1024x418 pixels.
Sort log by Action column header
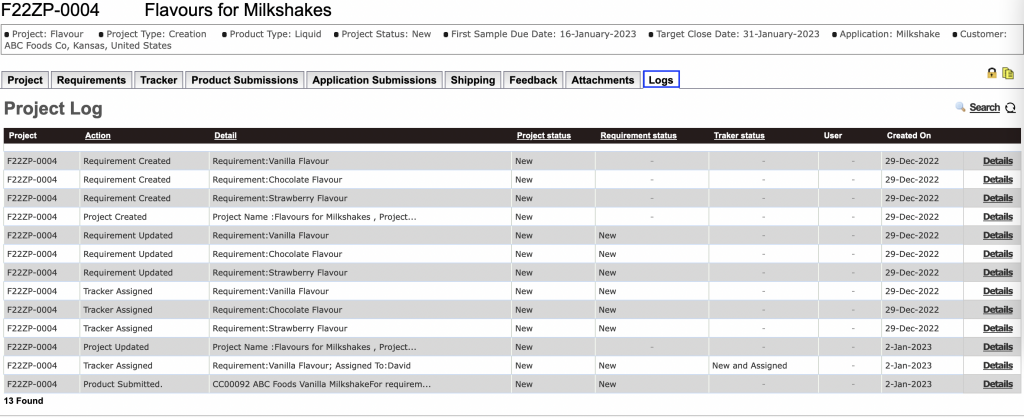tap(98, 136)
